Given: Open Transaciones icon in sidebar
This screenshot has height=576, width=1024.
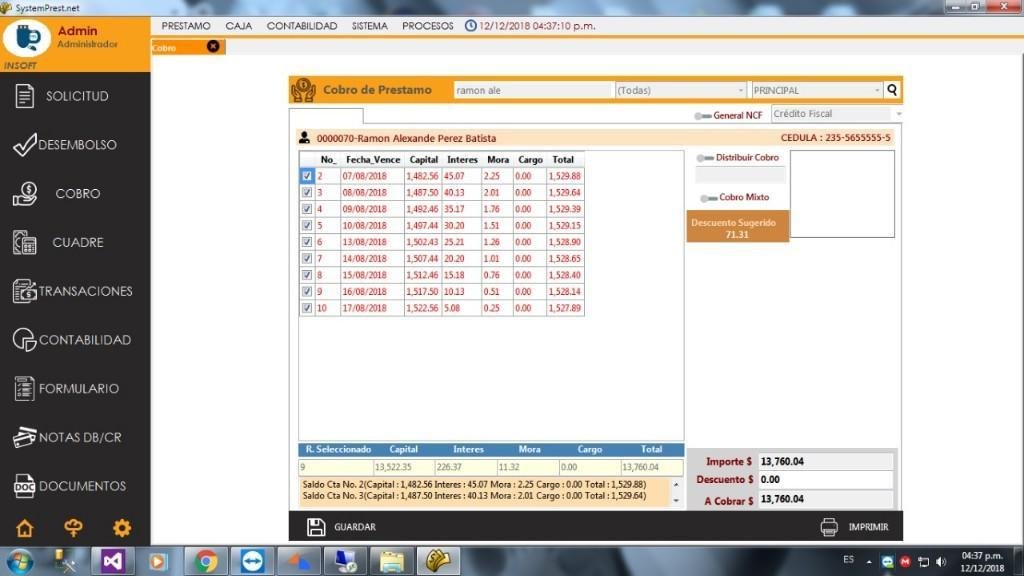Looking at the screenshot, I should 24,291.
